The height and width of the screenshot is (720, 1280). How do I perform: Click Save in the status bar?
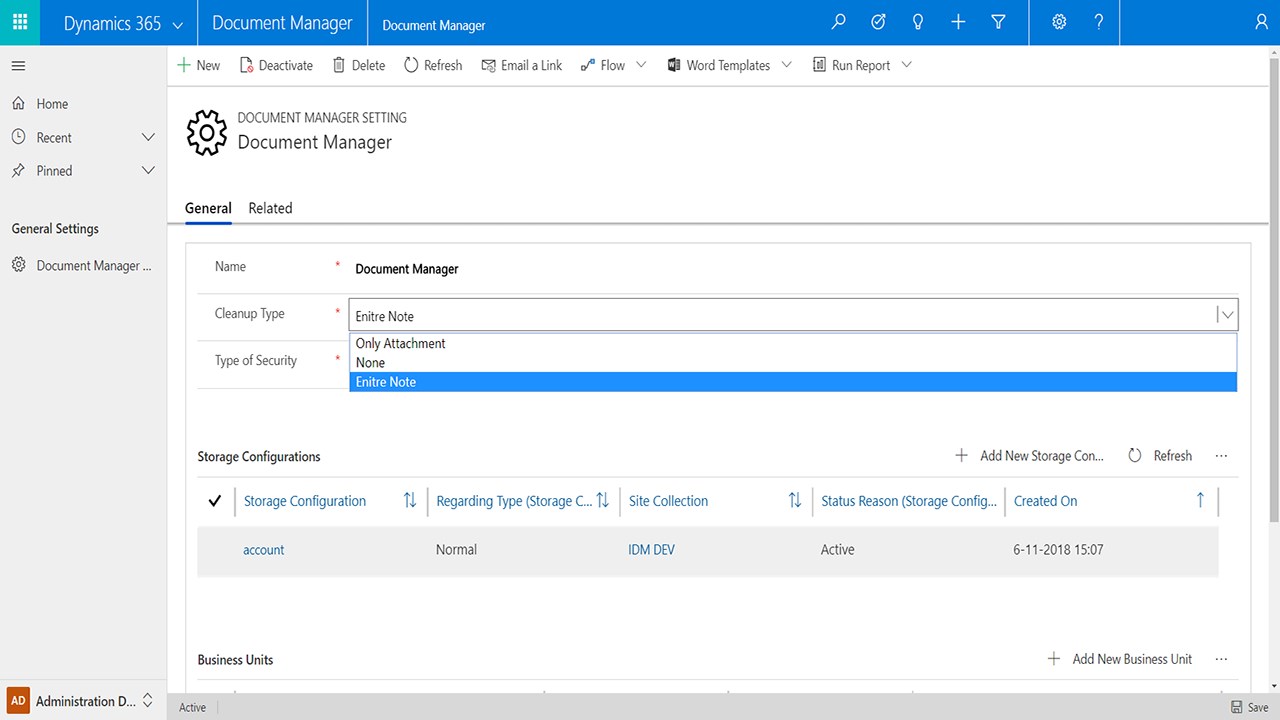pyautogui.click(x=1250, y=707)
